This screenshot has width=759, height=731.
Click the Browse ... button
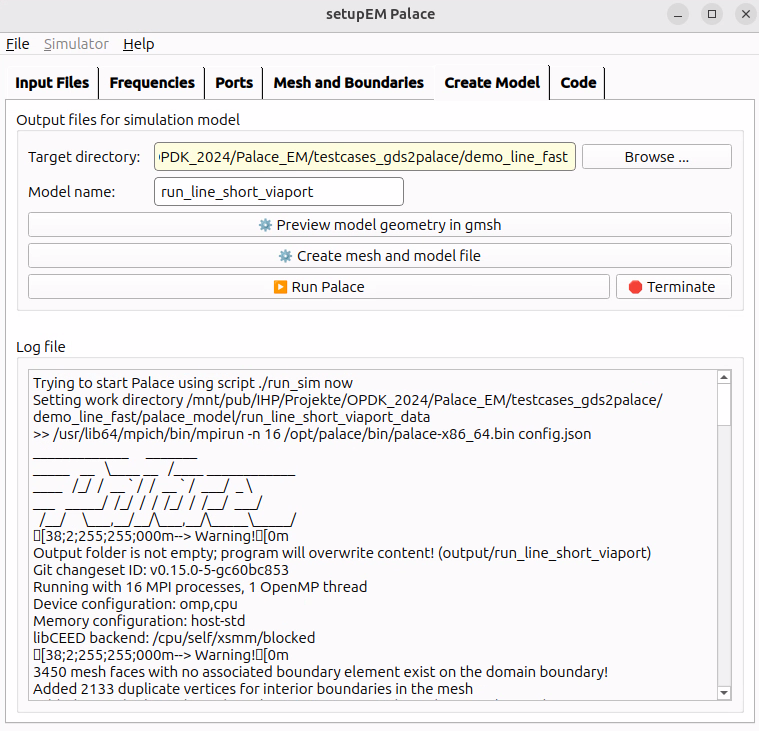point(656,157)
